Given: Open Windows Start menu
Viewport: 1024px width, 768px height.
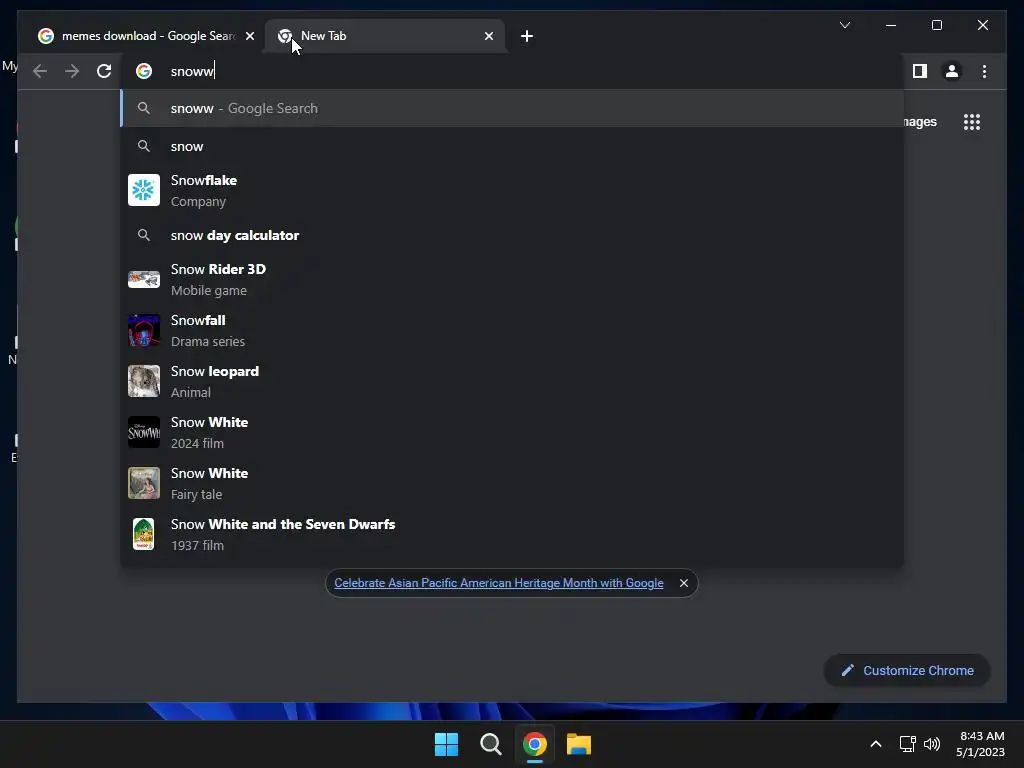Looking at the screenshot, I should [x=447, y=744].
